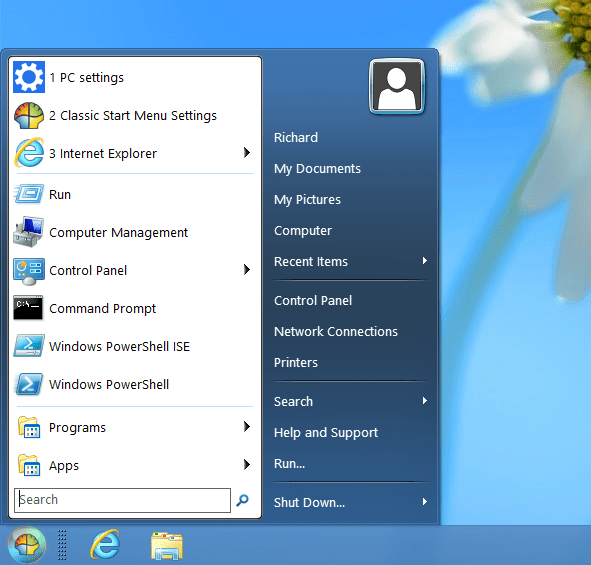Open the Richard user folder
The image size is (591, 565).
tap(296, 138)
